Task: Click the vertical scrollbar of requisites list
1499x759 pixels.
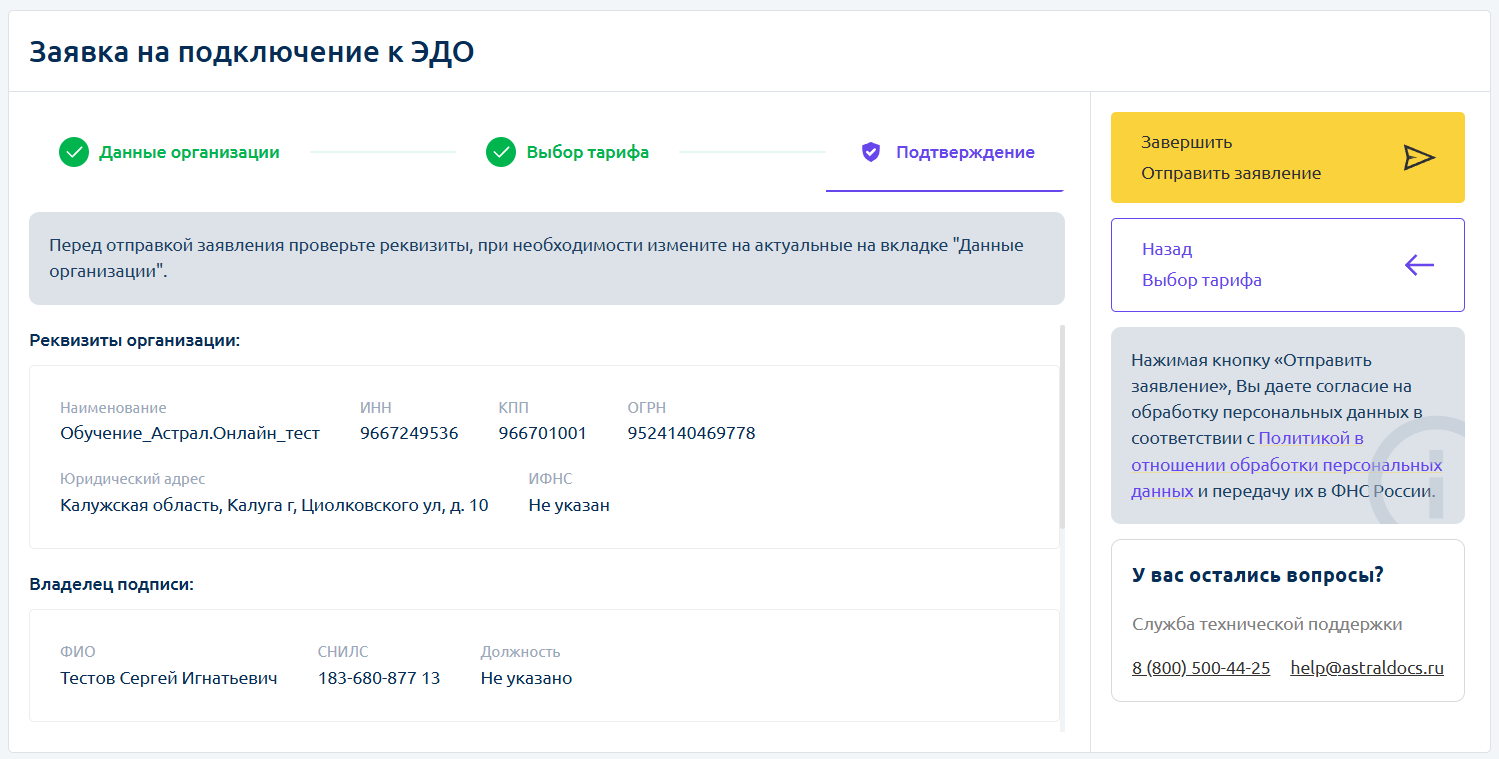Action: [x=1062, y=425]
